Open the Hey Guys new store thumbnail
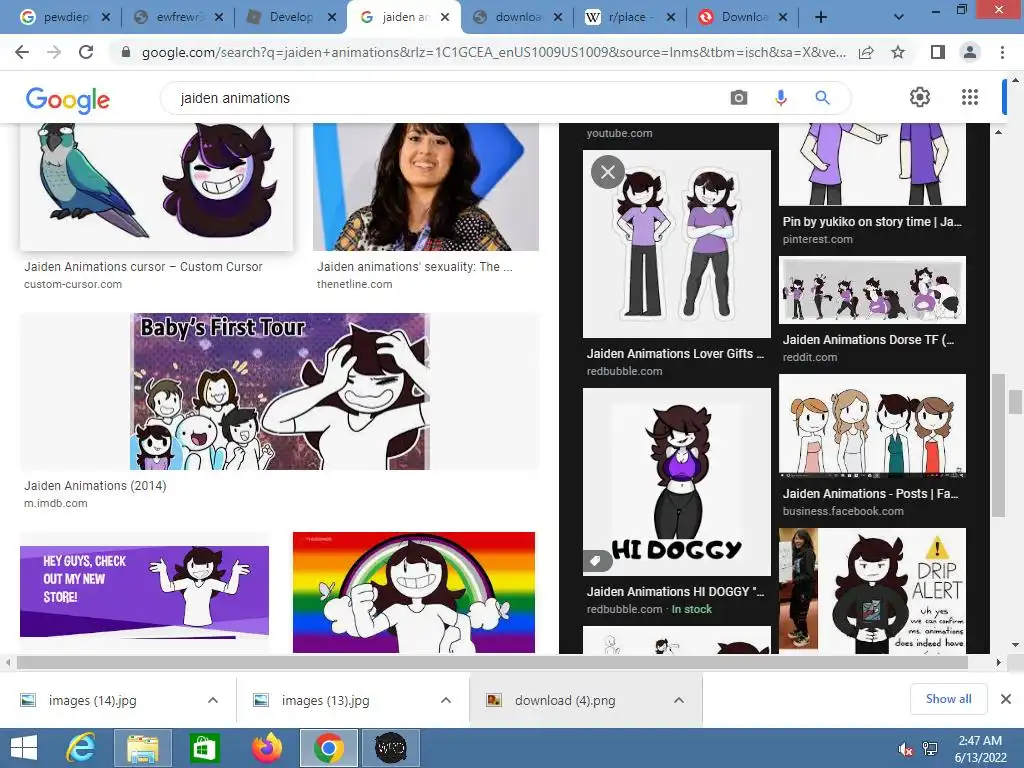Image resolution: width=1024 pixels, height=768 pixels. click(144, 591)
